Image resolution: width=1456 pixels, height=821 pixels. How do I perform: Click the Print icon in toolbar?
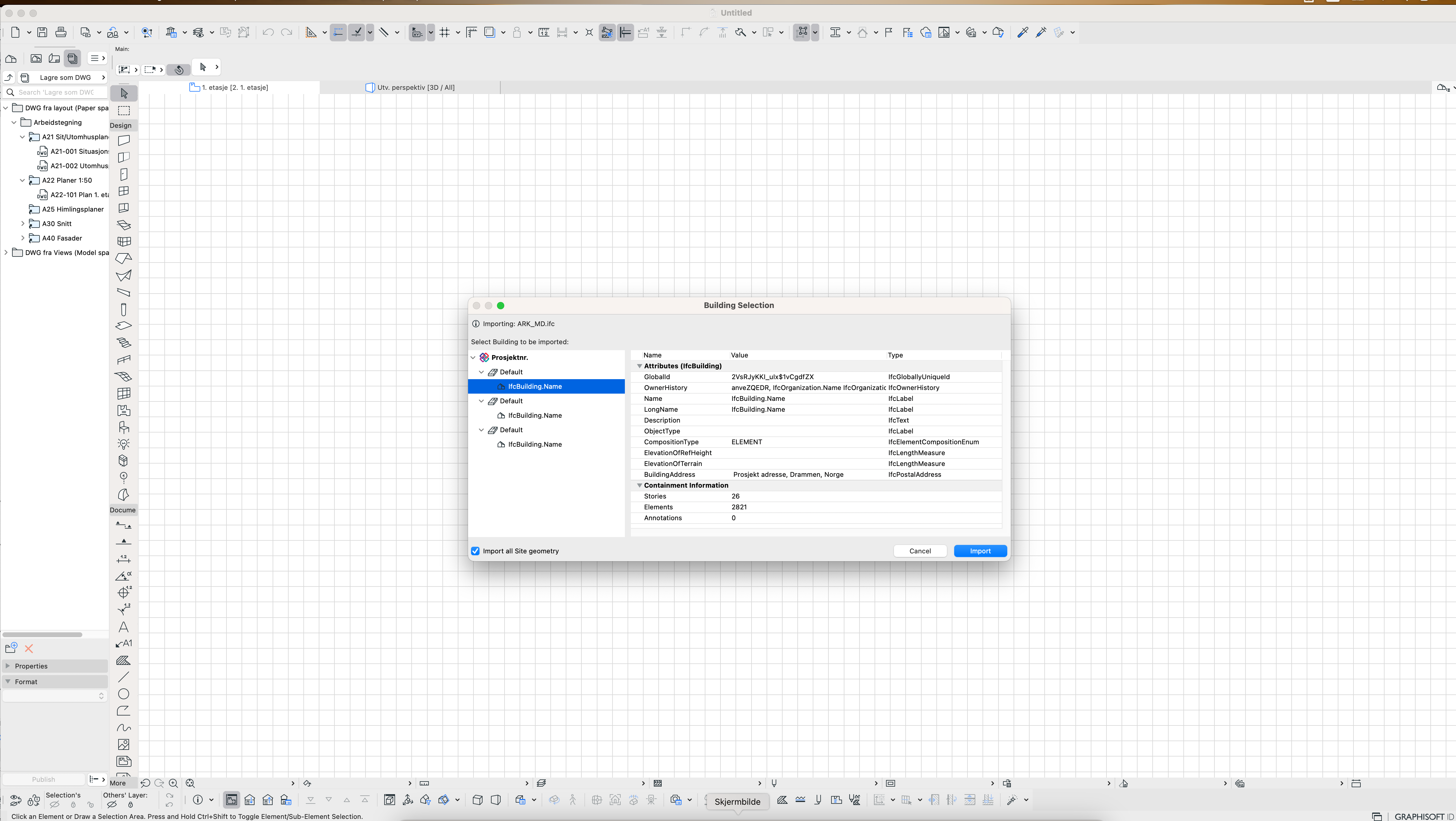[x=61, y=32]
